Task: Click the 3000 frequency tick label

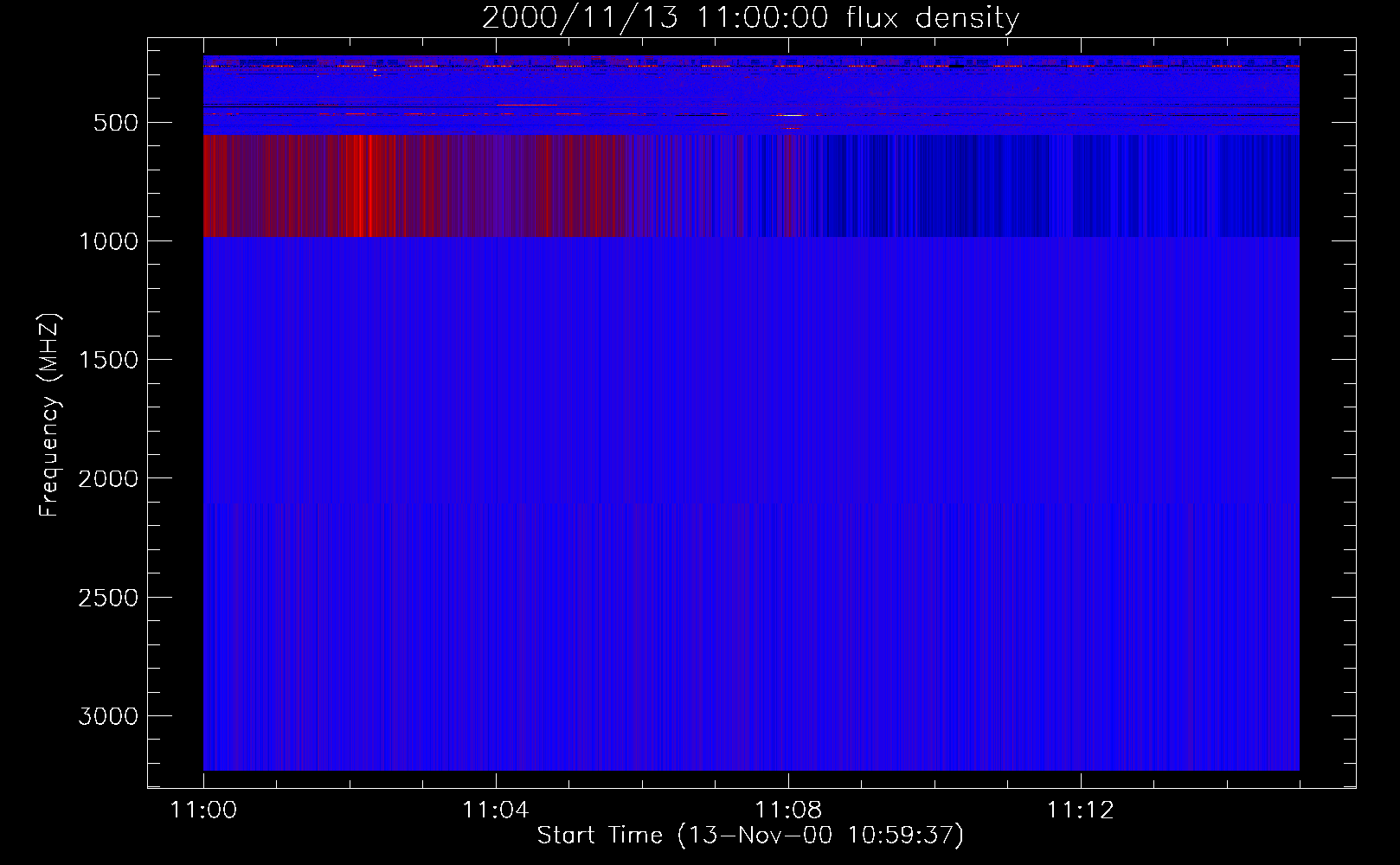Action: (x=108, y=716)
